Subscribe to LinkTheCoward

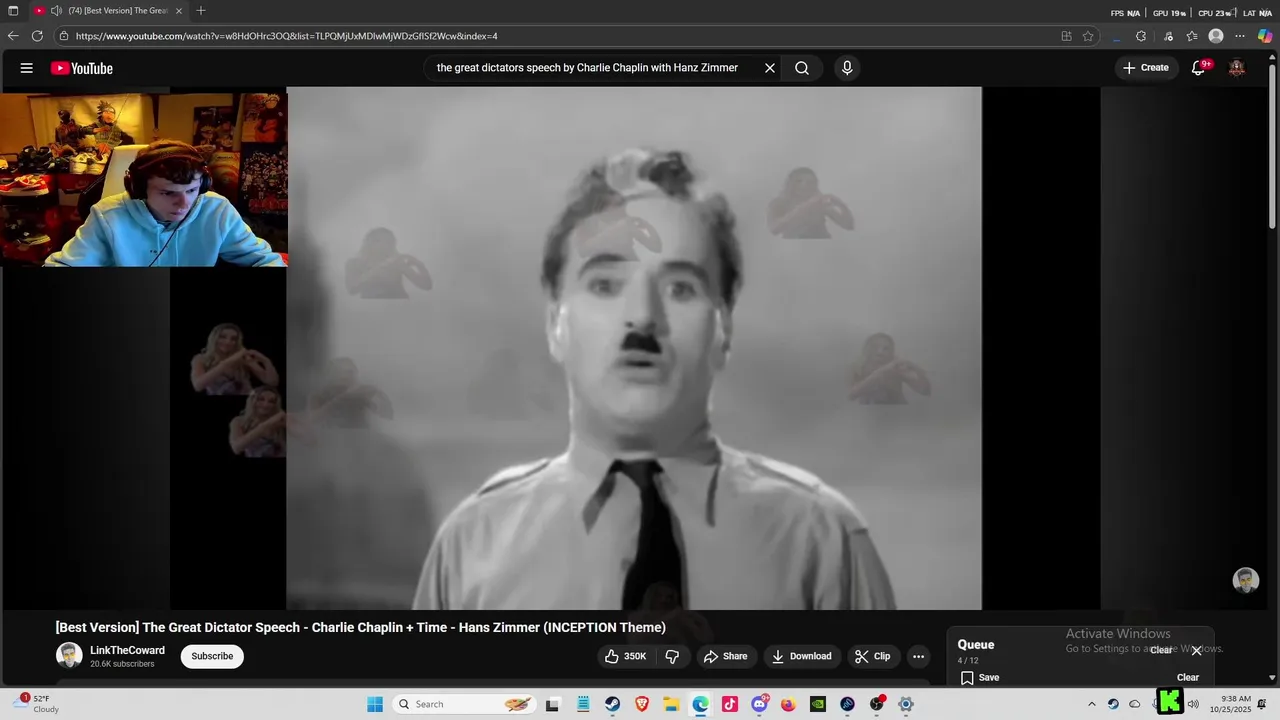coord(212,656)
